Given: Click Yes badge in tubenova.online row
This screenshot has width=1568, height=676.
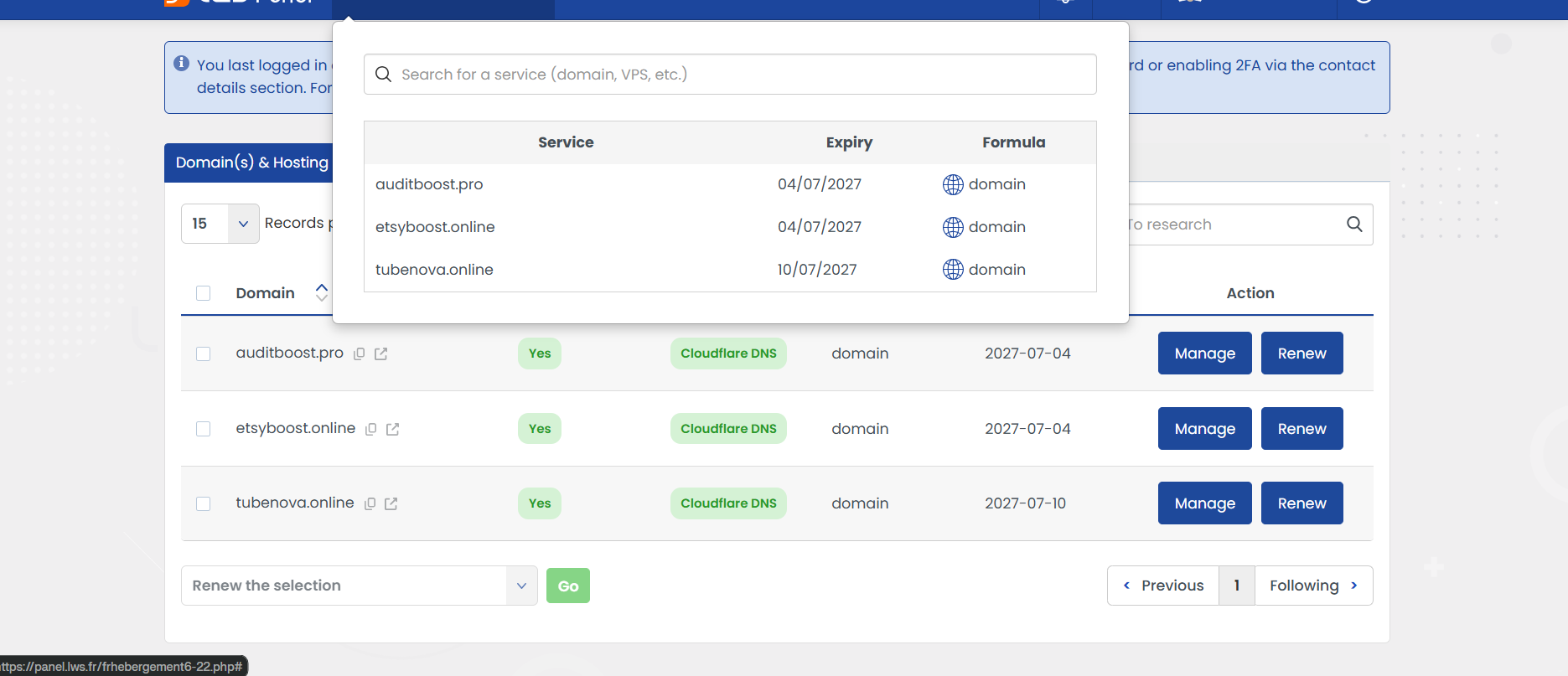Looking at the screenshot, I should [x=540, y=503].
